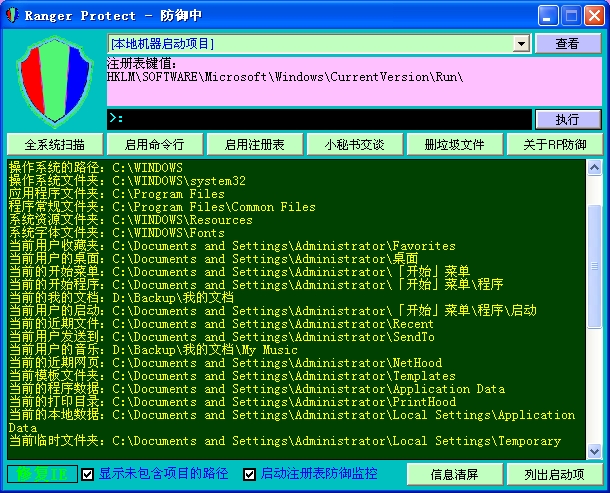Viewport: 610px width, 493px height.
Task: Click 列出启动项 list startup button
Action: [555, 474]
